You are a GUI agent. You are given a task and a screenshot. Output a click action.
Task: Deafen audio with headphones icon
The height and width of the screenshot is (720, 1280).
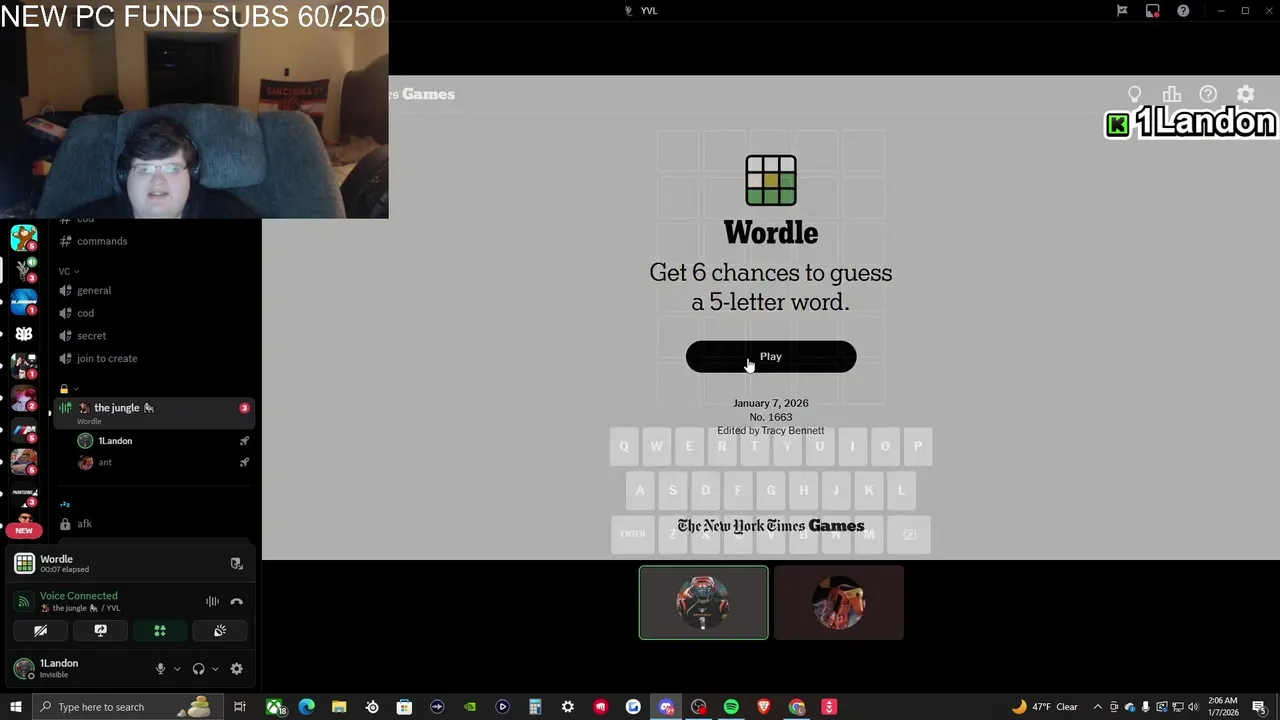(x=198, y=669)
